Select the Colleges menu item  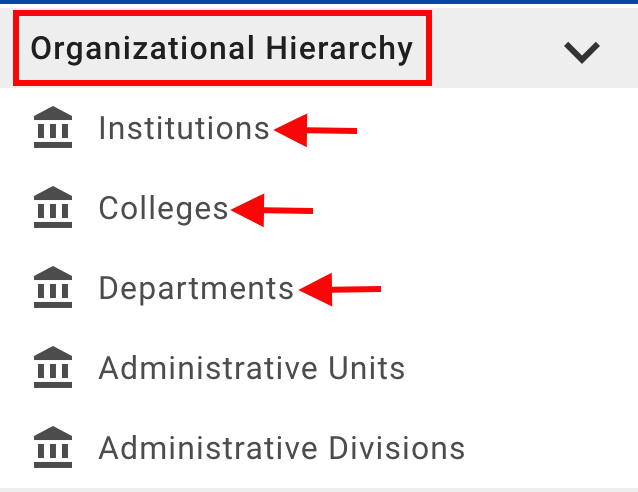click(164, 209)
